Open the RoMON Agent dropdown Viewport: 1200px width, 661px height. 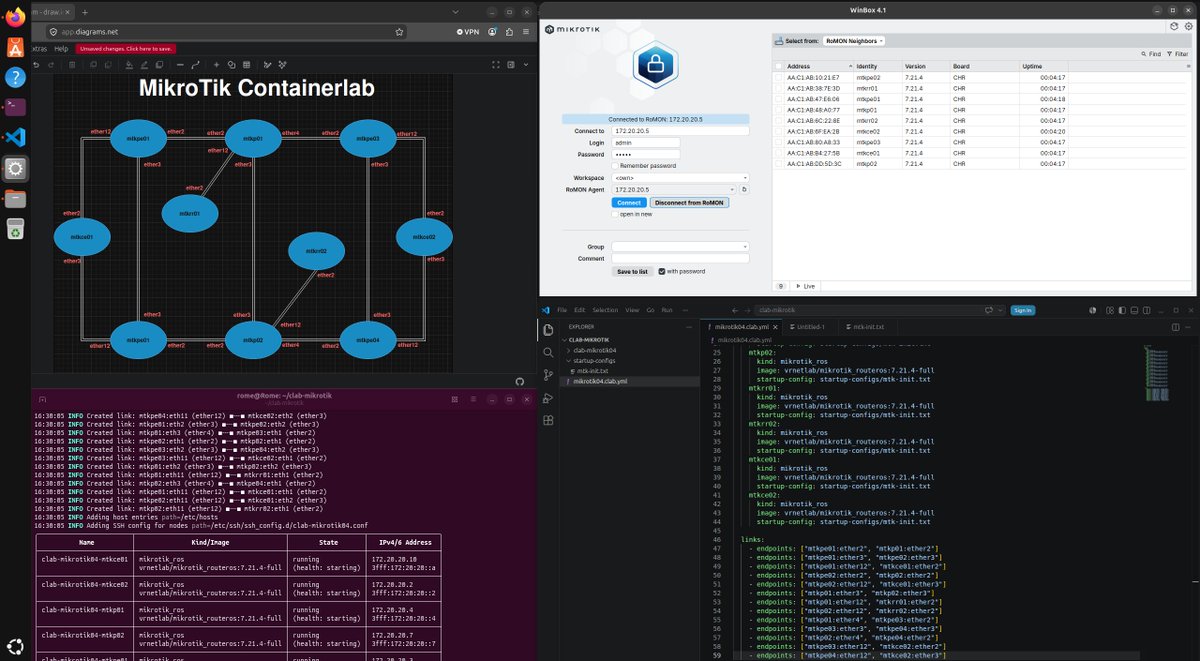tap(674, 189)
